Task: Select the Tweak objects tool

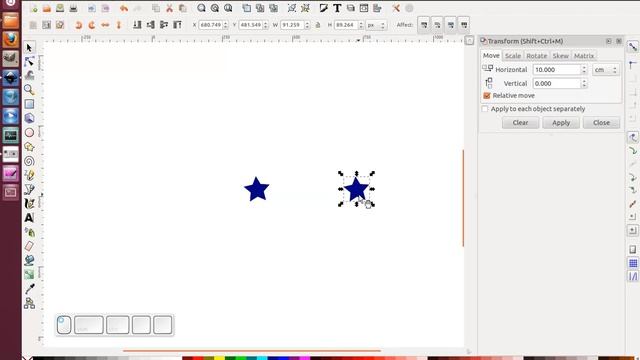Action: click(29, 76)
